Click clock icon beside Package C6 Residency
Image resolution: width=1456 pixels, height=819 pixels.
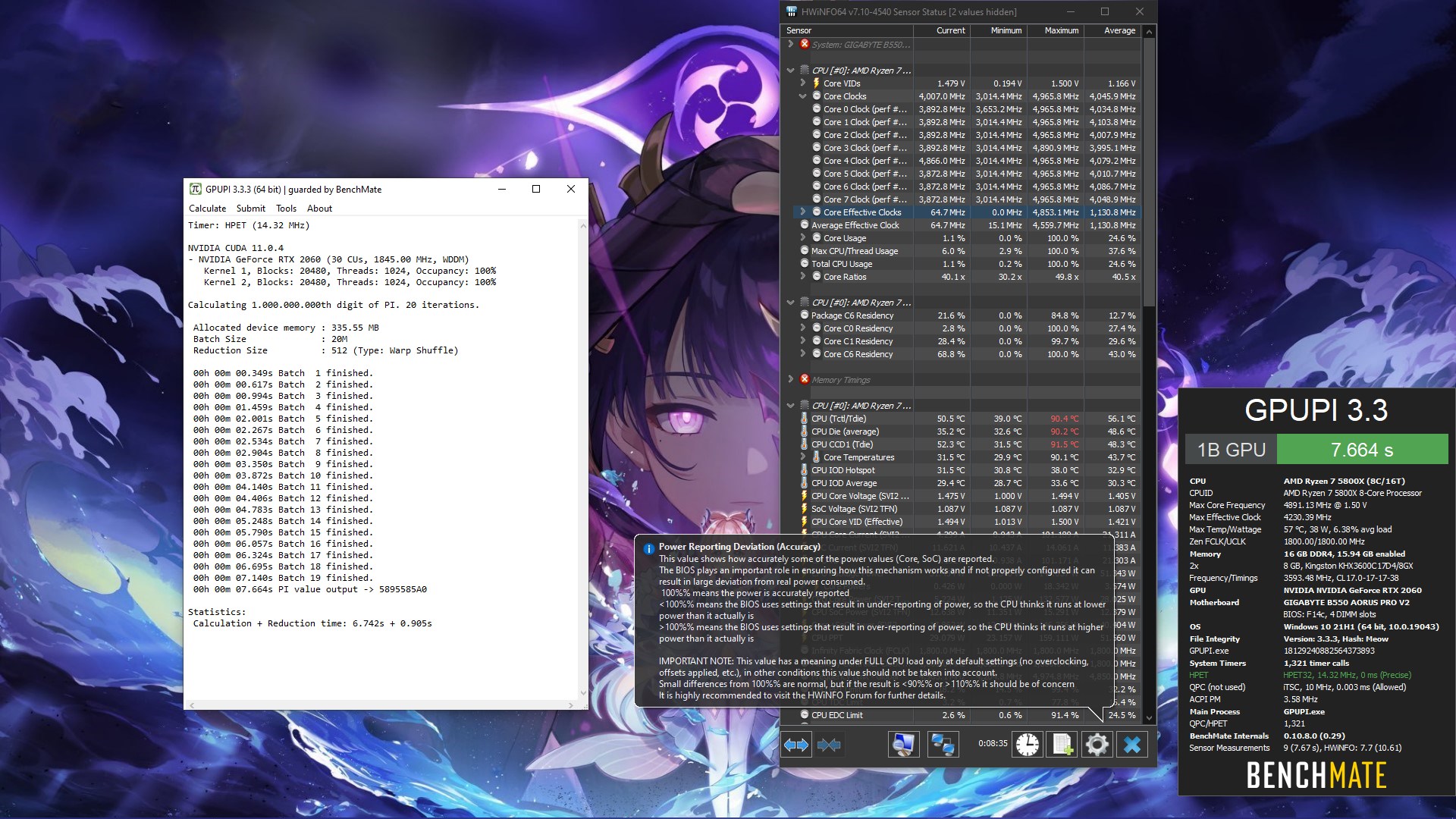[x=805, y=315]
